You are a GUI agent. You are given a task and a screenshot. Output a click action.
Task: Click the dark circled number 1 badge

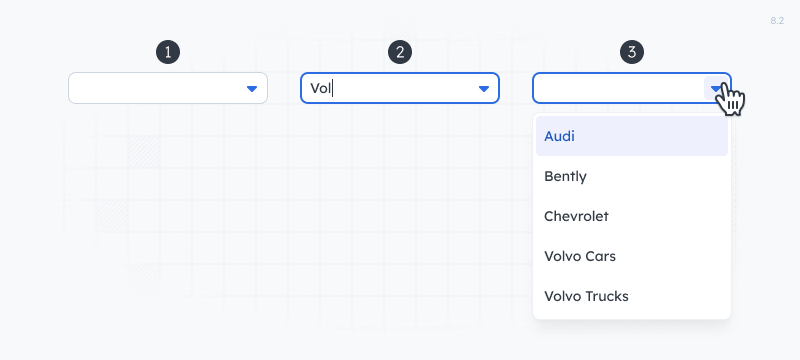168,52
